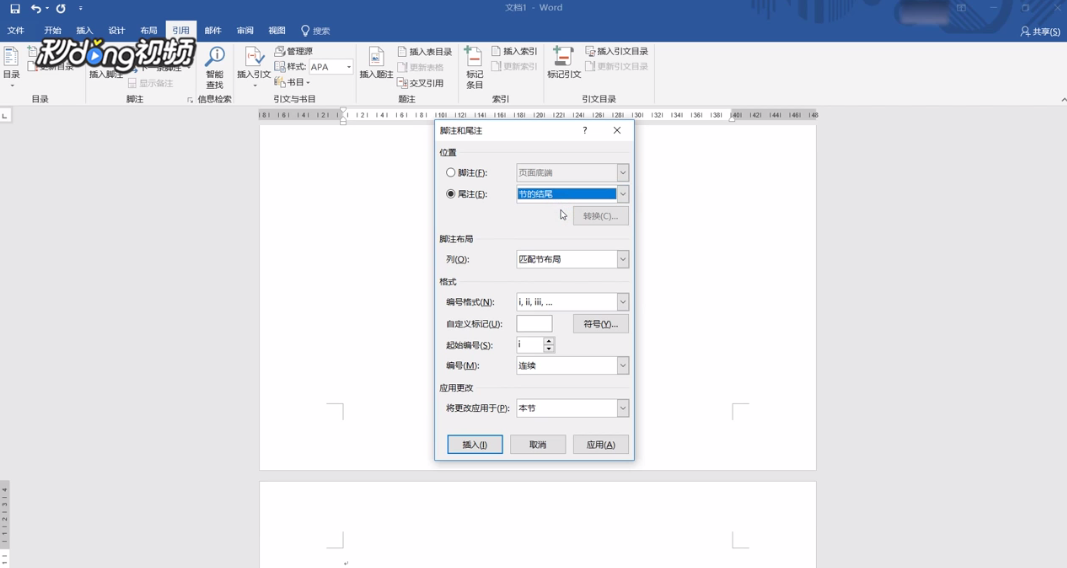Collapse the ribbon with the arrow
The image size is (1067, 568).
1063,100
